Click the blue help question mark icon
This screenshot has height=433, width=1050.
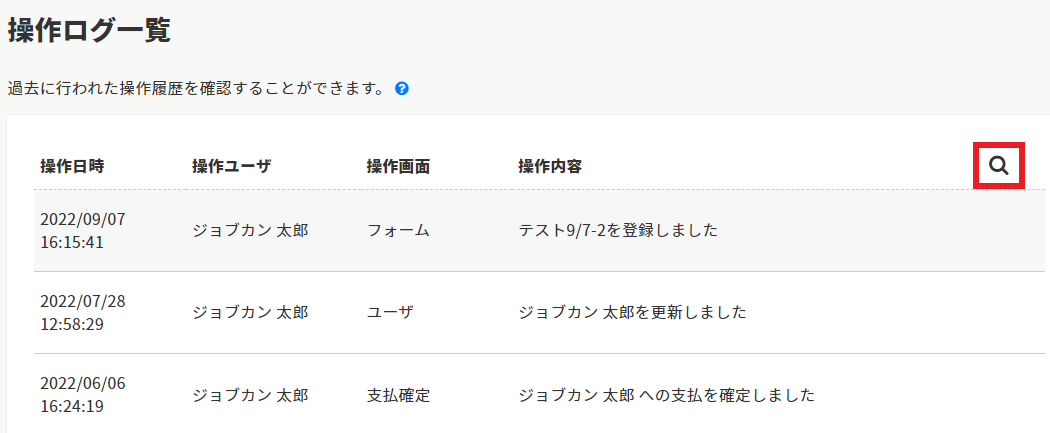tap(402, 88)
